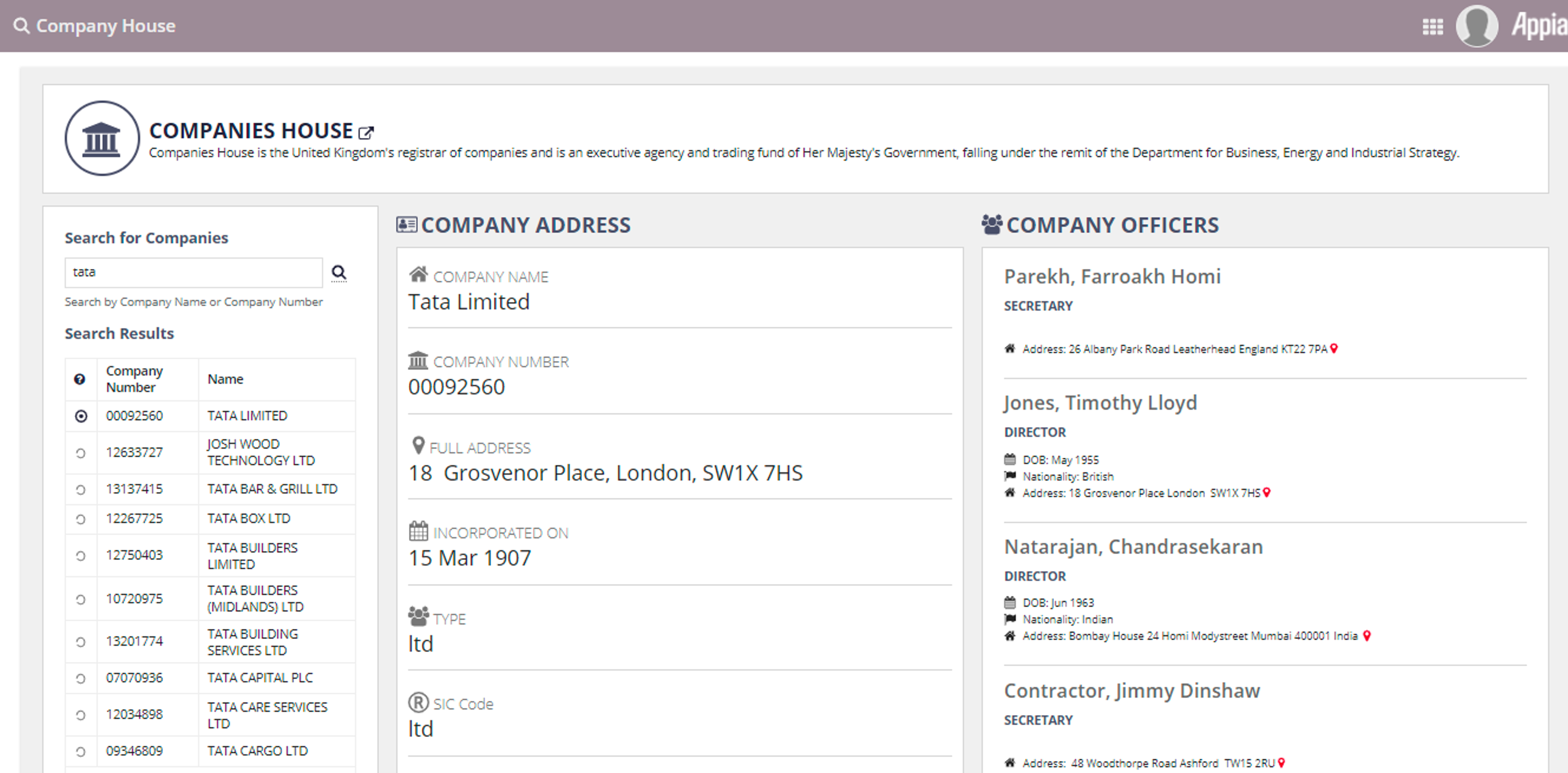Click flag icon beside Nationality British
The height and width of the screenshot is (773, 1568).
pos(1010,476)
